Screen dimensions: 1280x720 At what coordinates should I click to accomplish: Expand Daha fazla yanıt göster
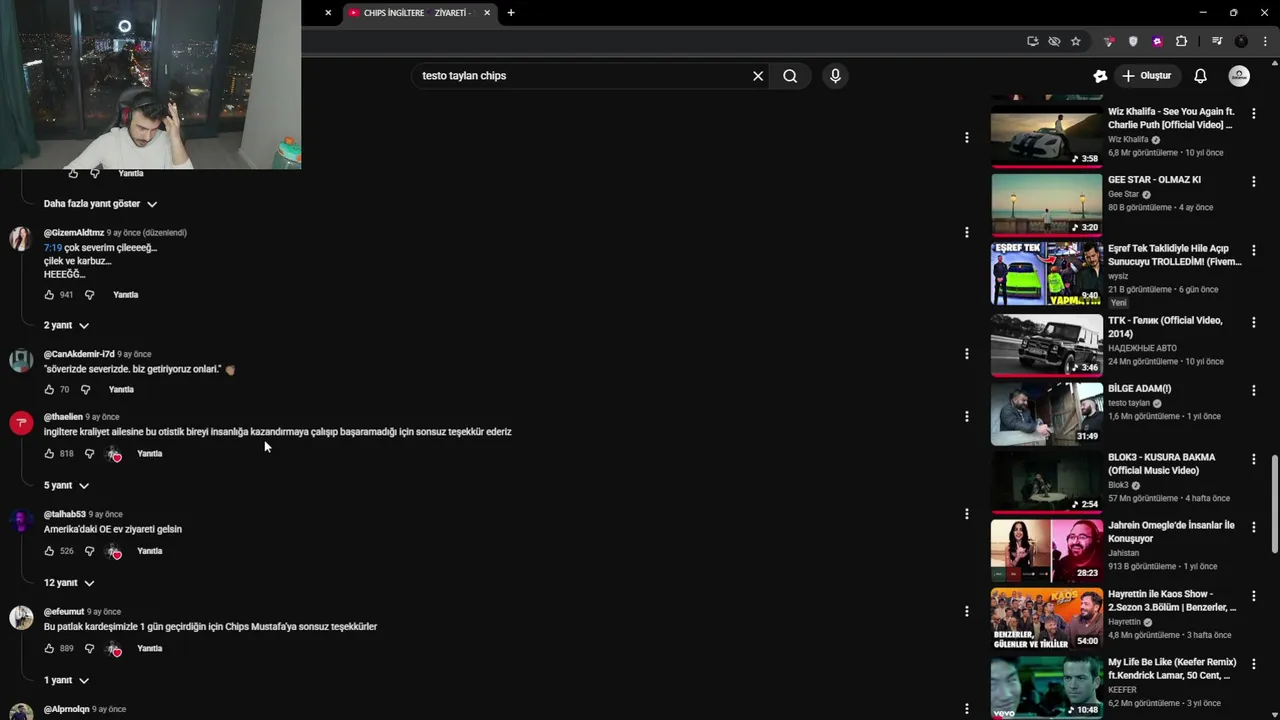[x=100, y=204]
